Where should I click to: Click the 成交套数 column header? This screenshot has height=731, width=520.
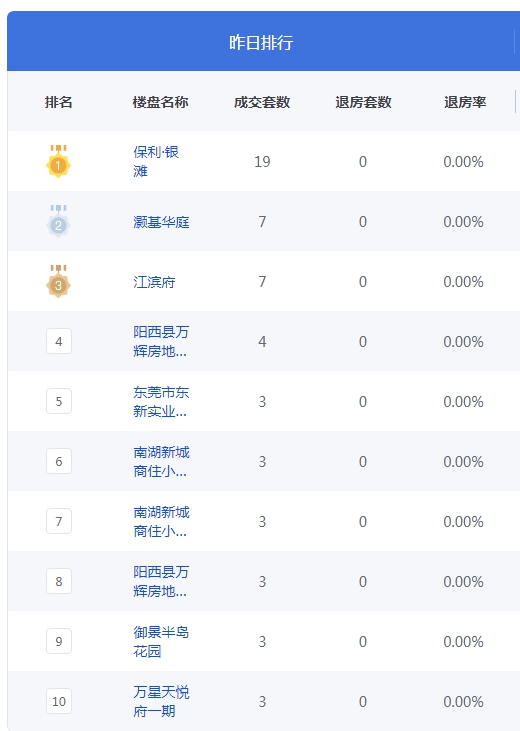[262, 102]
